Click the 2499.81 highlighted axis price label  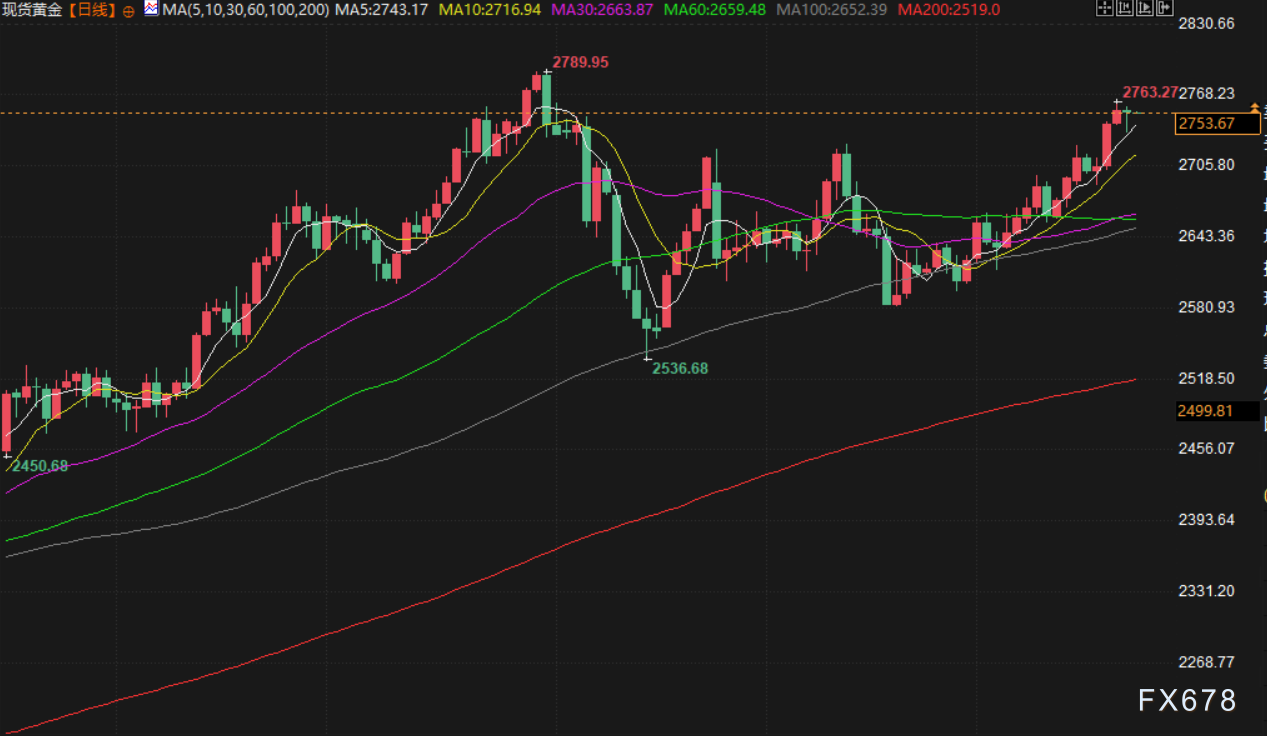(1205, 411)
